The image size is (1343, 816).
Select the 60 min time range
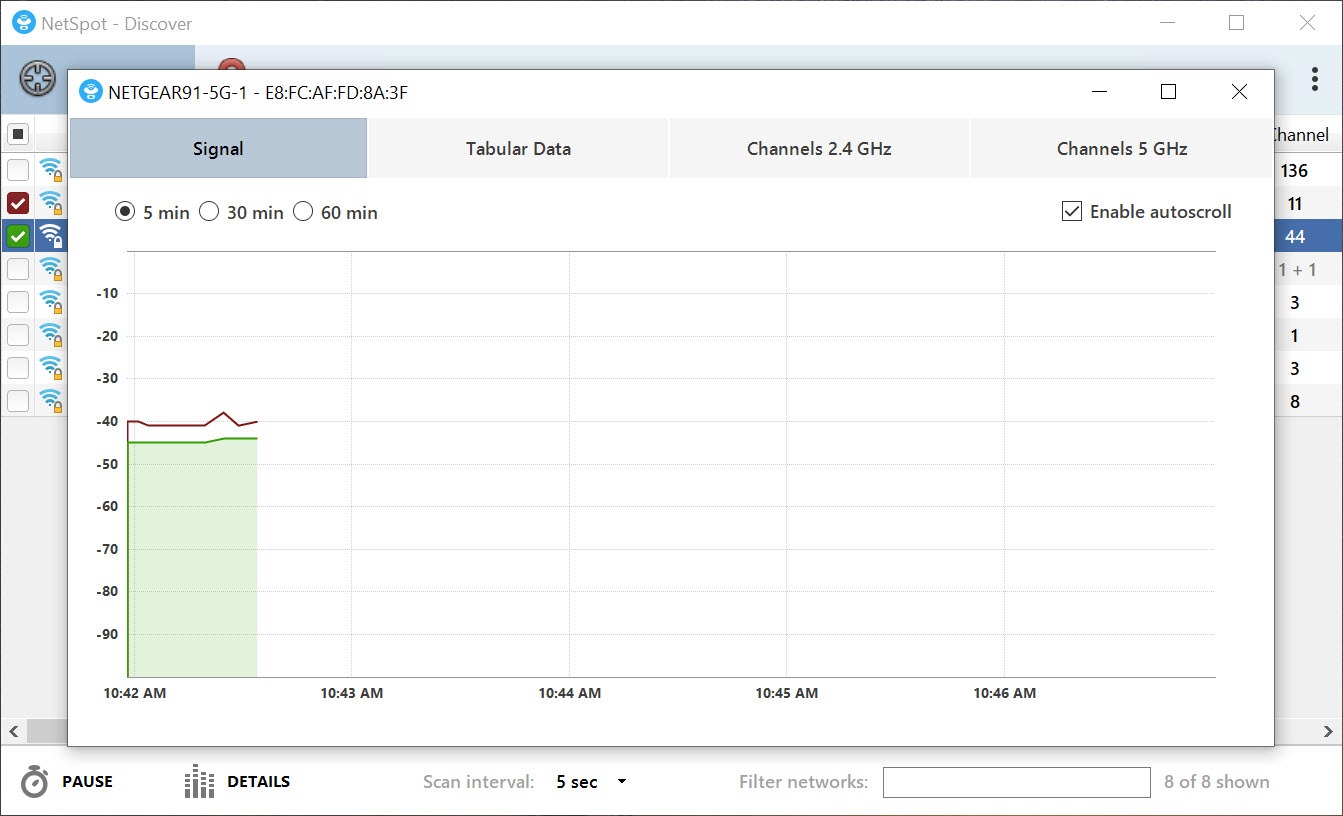pos(303,212)
